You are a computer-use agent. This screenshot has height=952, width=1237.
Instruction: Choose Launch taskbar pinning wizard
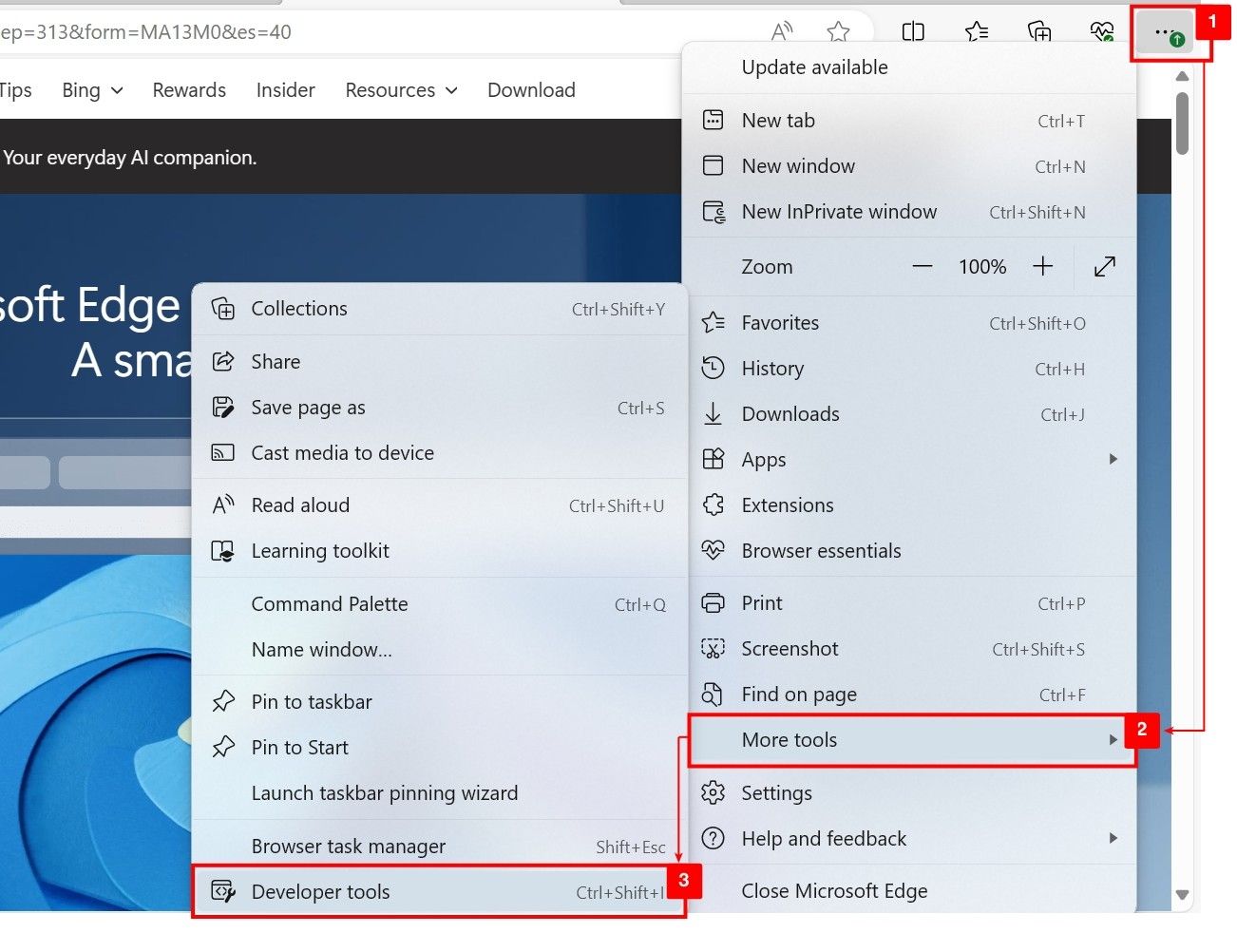click(439, 793)
